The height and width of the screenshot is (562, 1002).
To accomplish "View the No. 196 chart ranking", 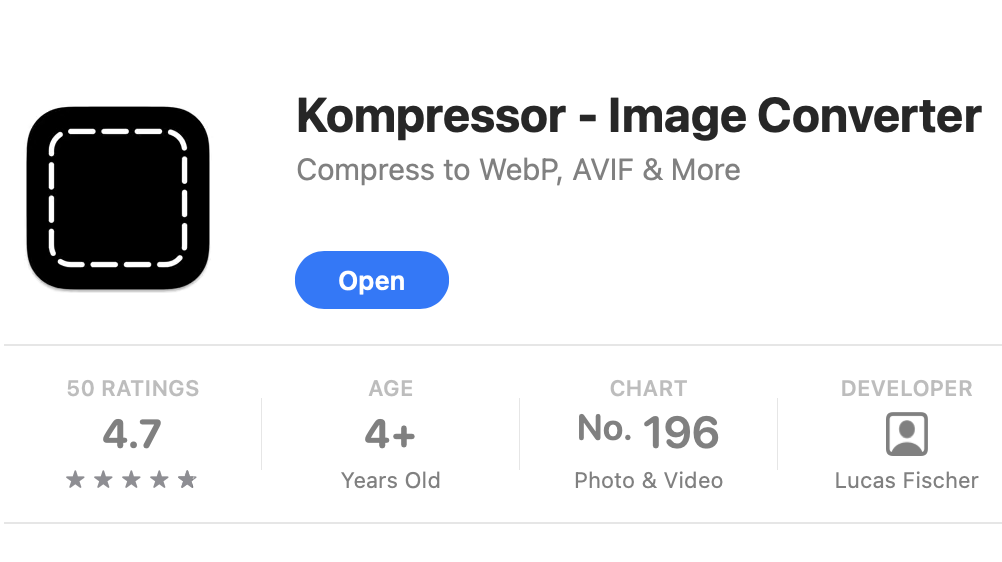I will [648, 433].
